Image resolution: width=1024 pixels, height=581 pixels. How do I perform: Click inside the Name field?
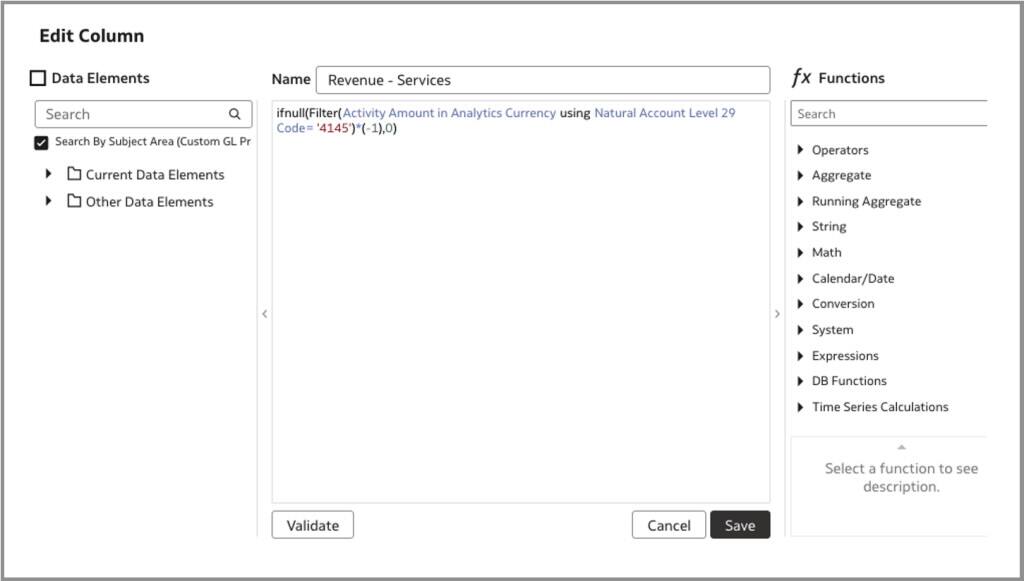tap(545, 79)
